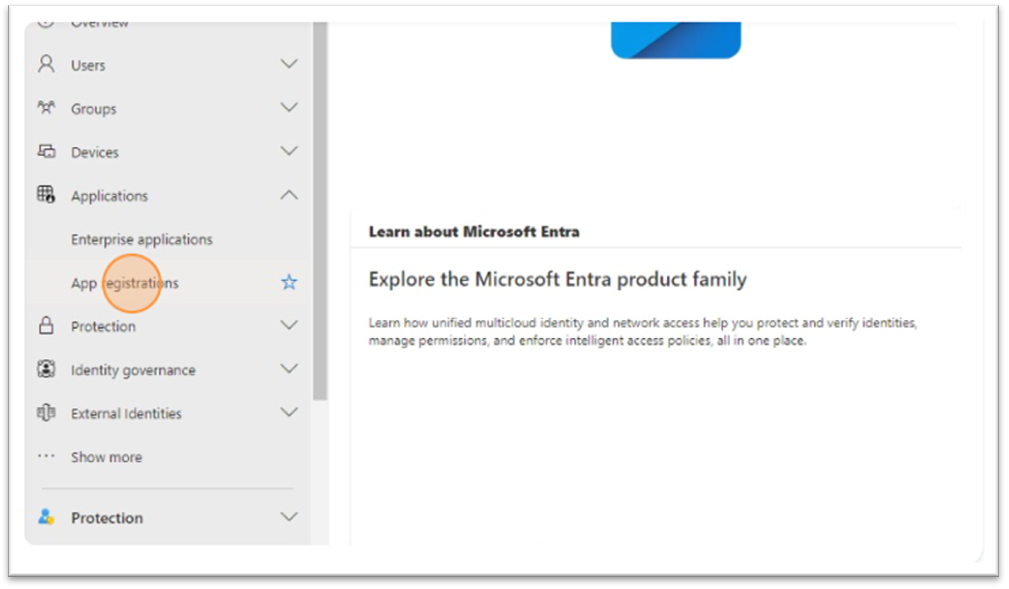This screenshot has width=1009, height=589.
Task: Click the External Identities building icon
Action: point(46,413)
